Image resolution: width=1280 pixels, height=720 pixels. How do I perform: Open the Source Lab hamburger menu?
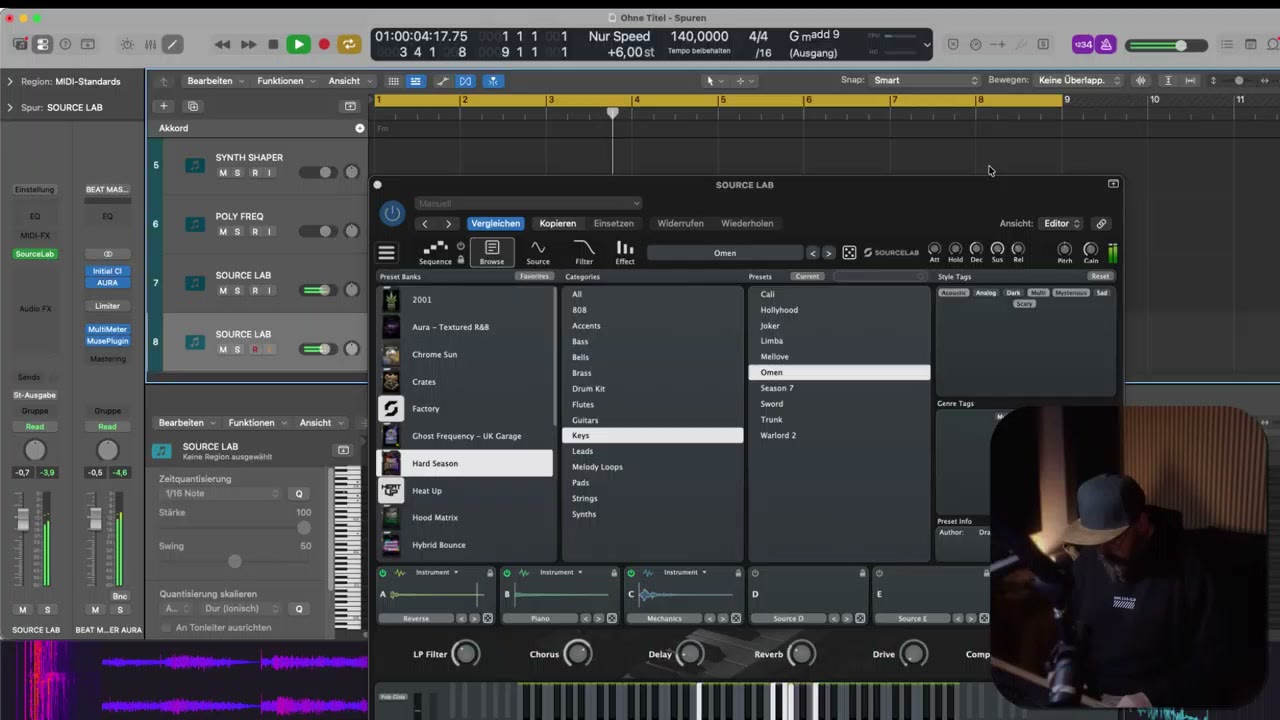click(x=387, y=253)
